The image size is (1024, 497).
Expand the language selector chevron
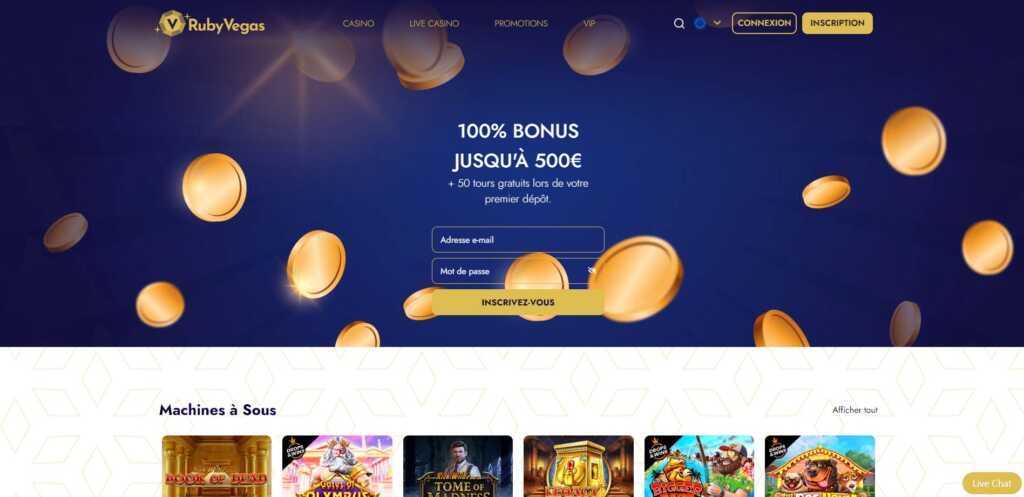(717, 23)
